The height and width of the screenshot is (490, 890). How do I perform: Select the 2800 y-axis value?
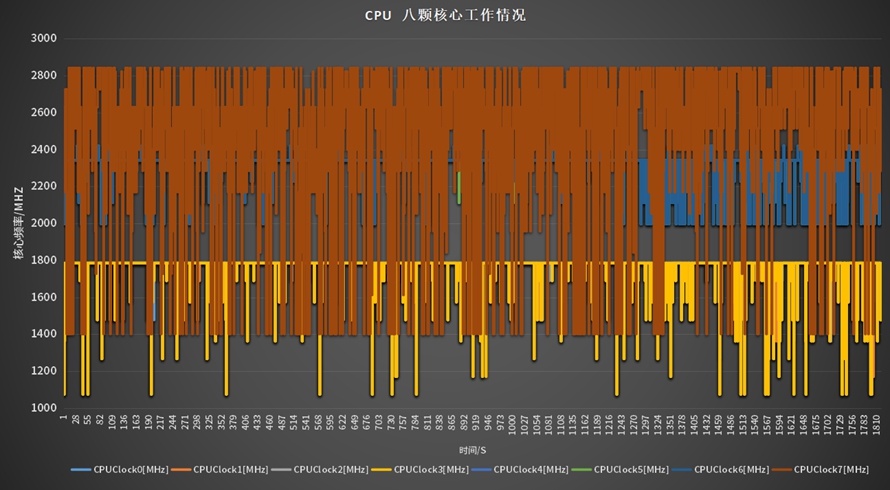pyautogui.click(x=44, y=76)
